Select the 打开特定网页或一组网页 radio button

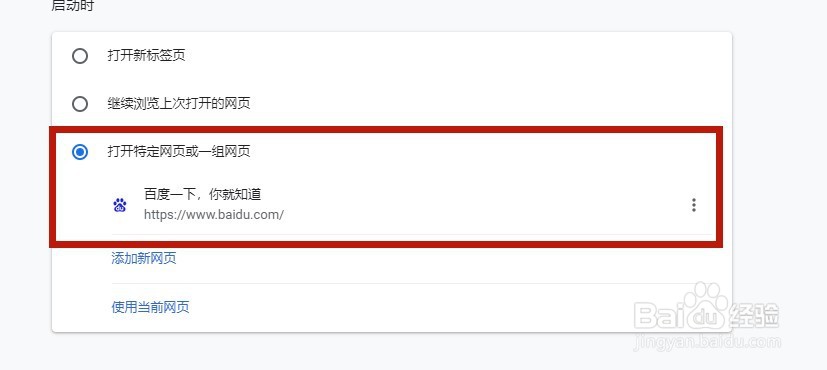point(80,152)
